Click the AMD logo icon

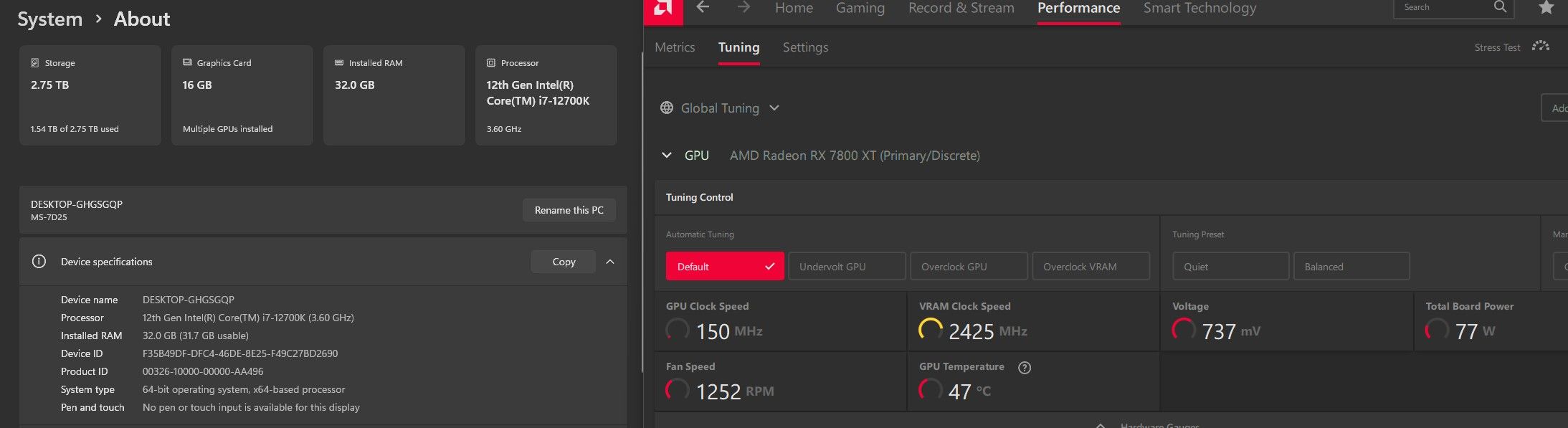(x=664, y=9)
